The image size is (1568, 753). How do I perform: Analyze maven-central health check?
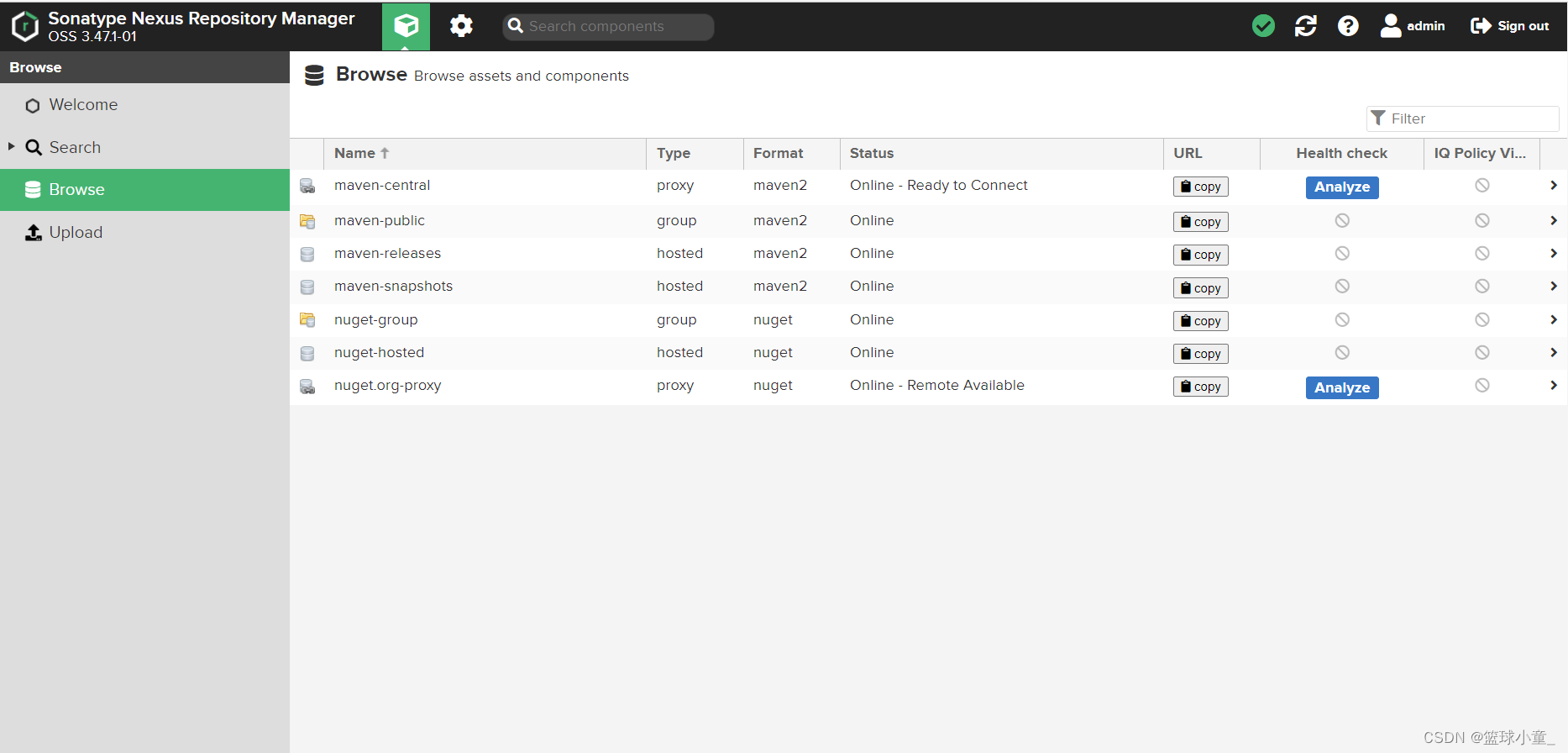click(x=1342, y=187)
